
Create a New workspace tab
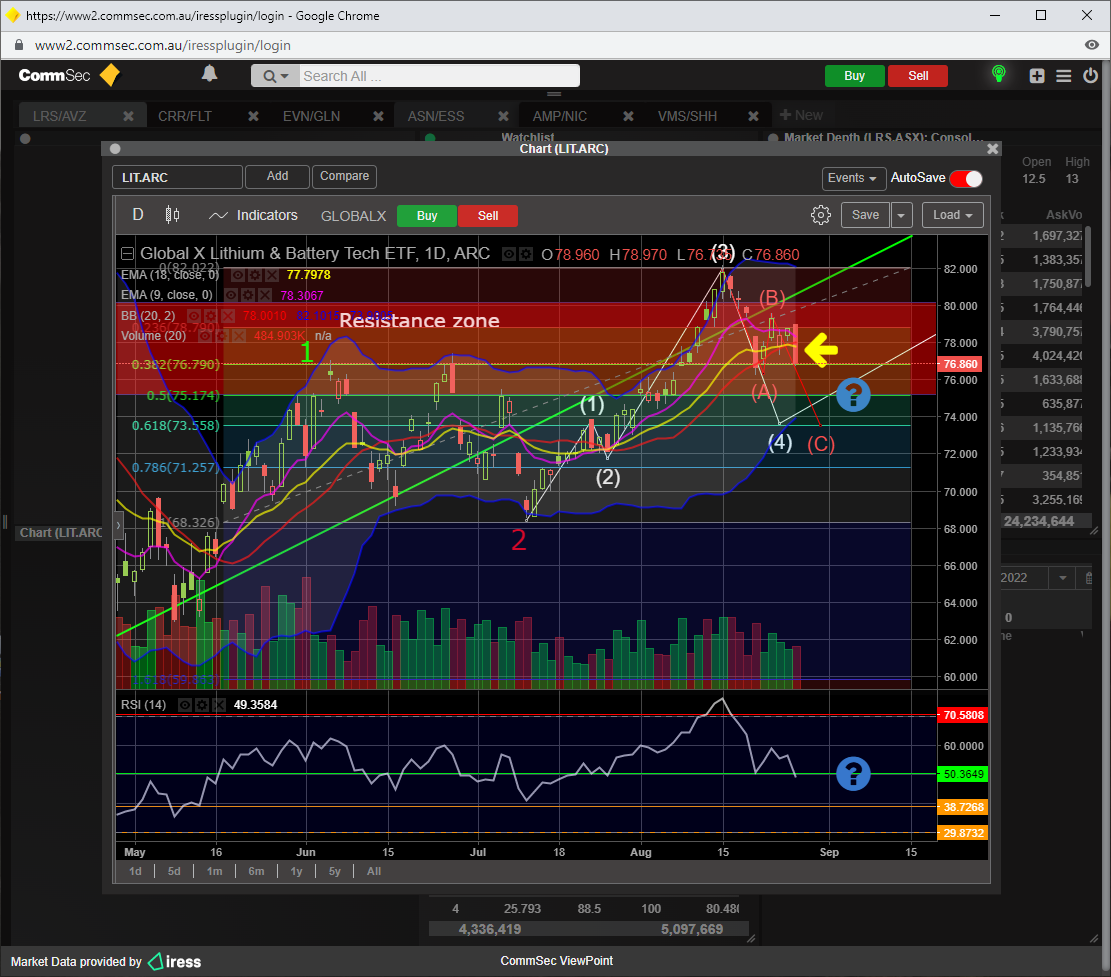(801, 115)
